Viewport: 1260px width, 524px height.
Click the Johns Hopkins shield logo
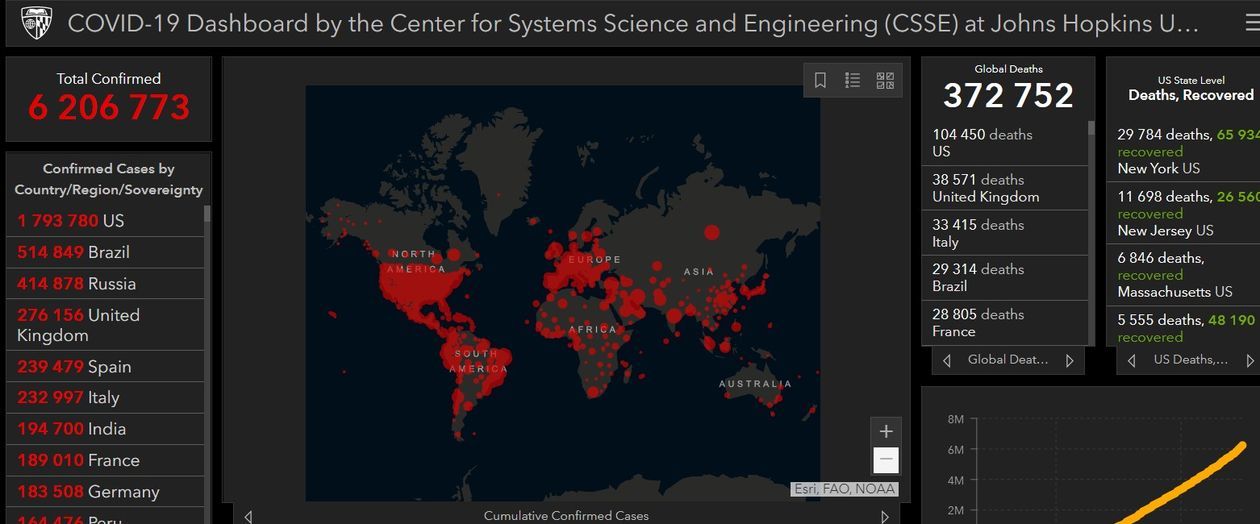[x=37, y=23]
